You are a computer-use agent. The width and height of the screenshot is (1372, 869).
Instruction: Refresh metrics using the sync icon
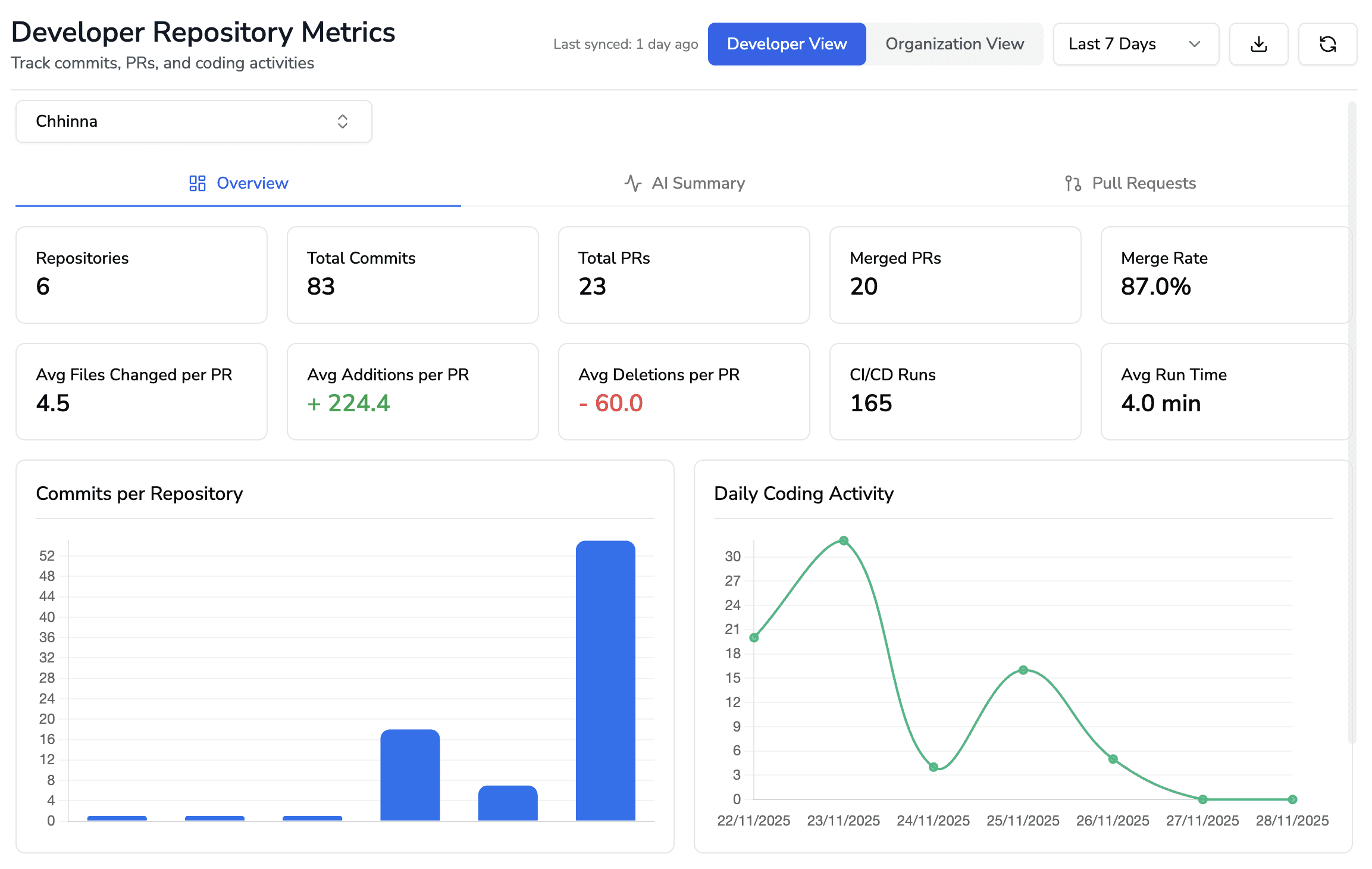1328,43
